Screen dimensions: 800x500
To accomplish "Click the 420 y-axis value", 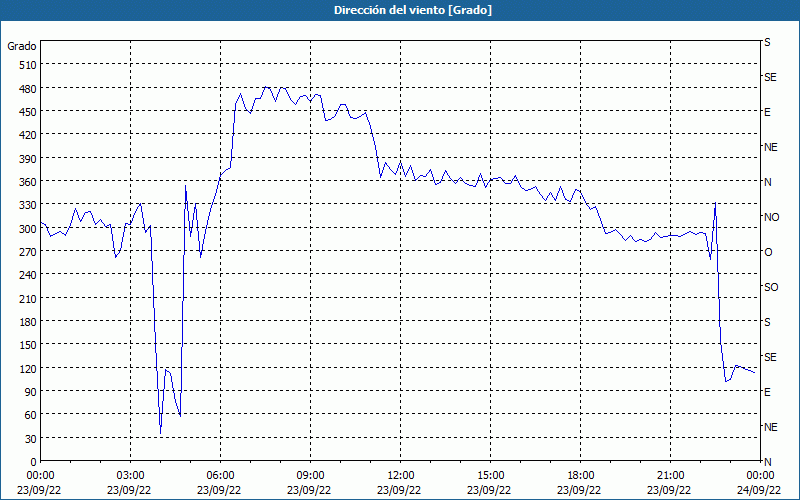I will 28,136.
